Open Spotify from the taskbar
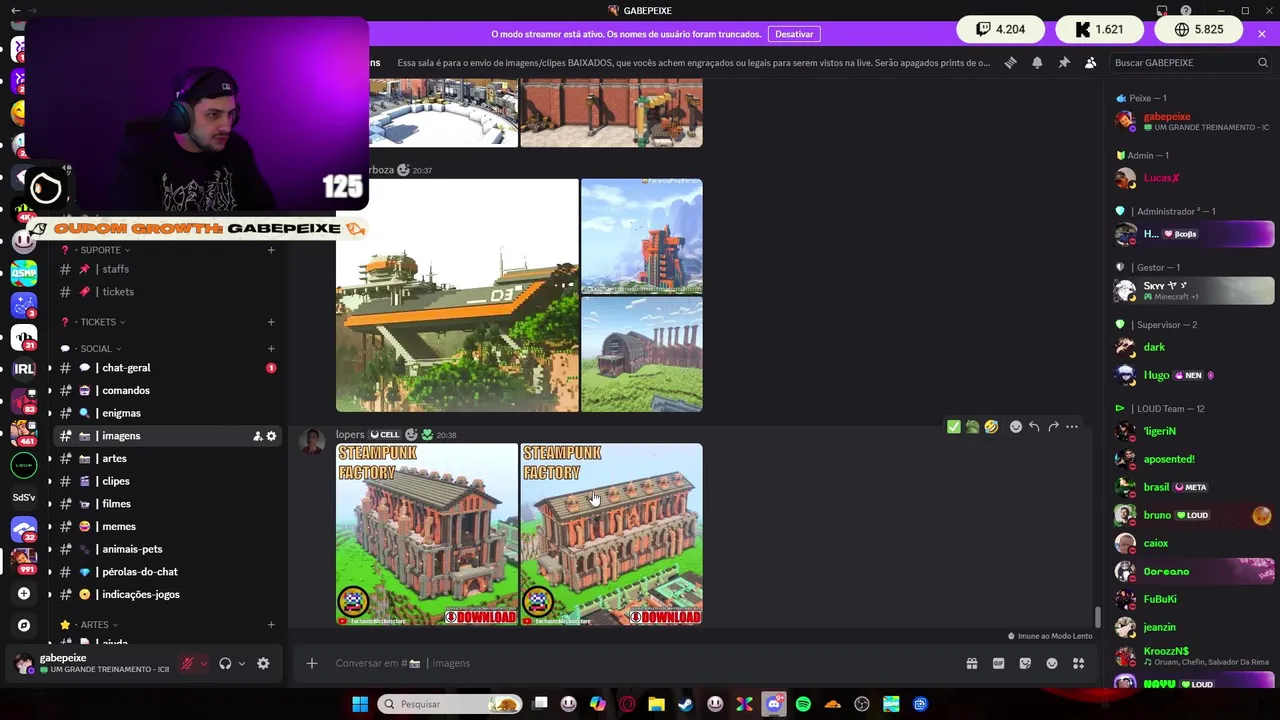The image size is (1280, 720). (803, 704)
